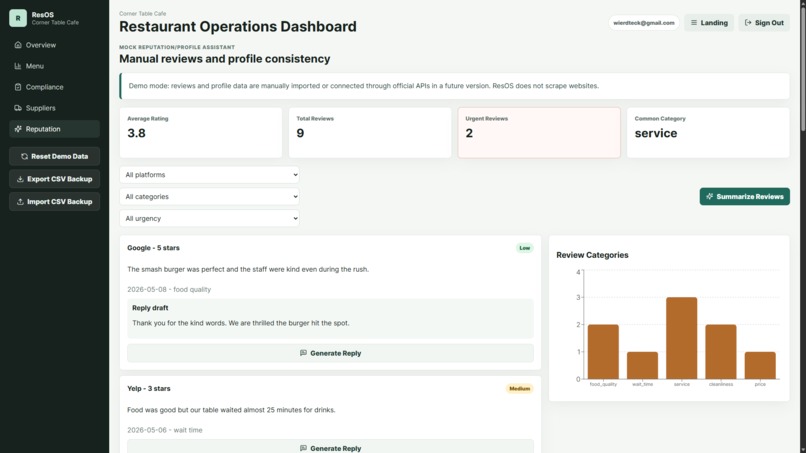Click '2026-05-06 - wait time' text
The height and width of the screenshot is (453, 806).
pyautogui.click(x=164, y=430)
